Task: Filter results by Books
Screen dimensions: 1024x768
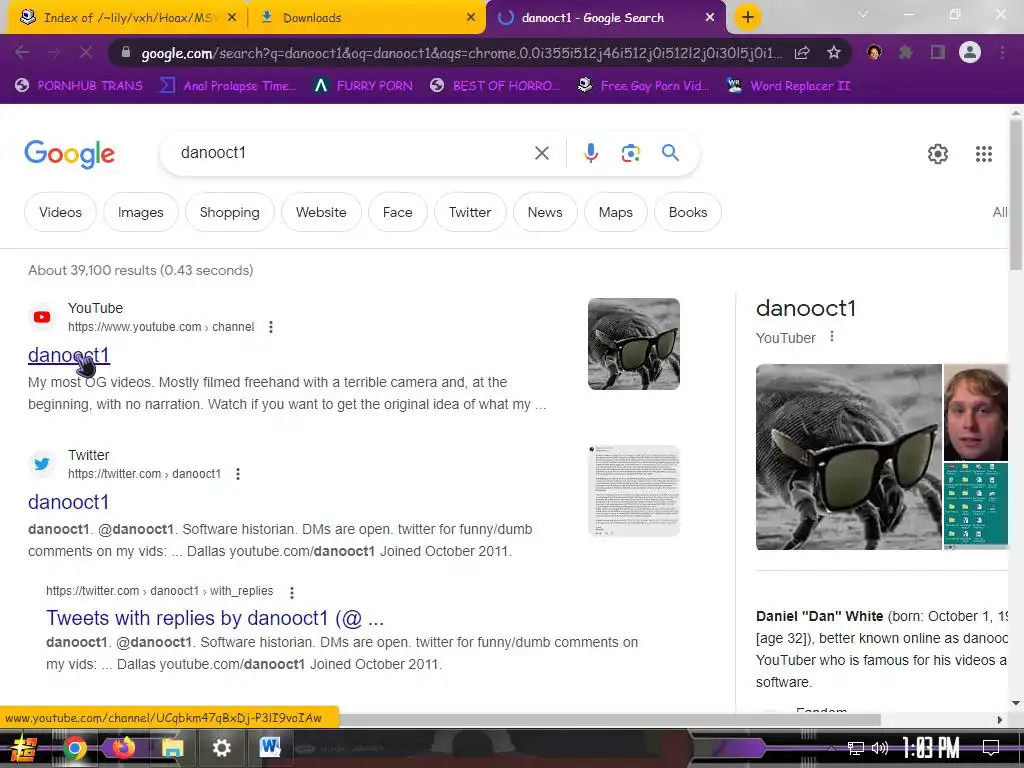Action: [688, 212]
